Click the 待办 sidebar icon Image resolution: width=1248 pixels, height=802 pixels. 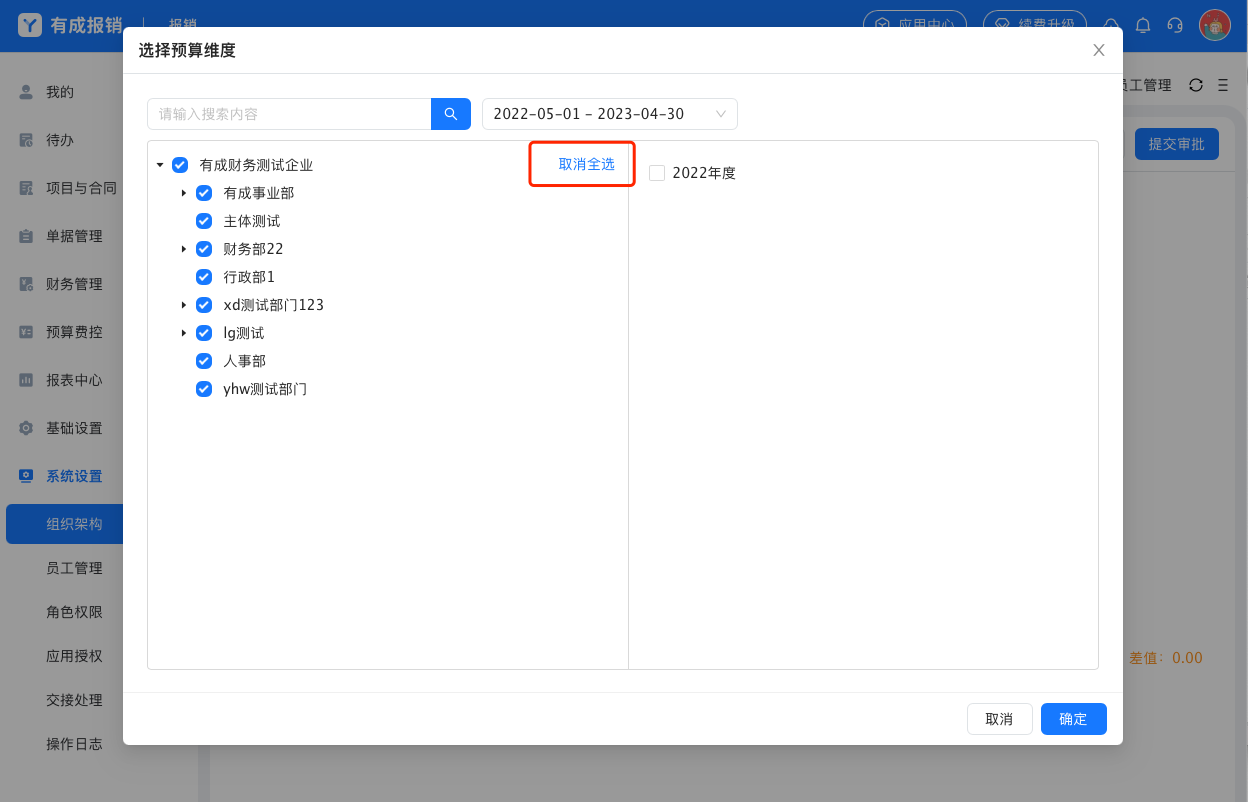(27, 140)
